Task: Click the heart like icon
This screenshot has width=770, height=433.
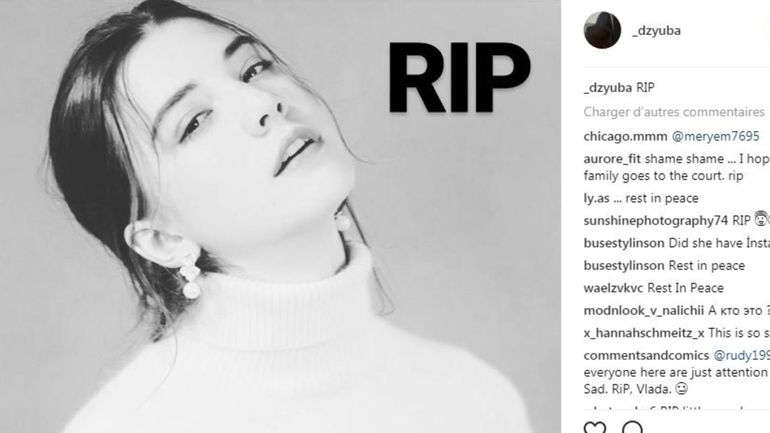Action: tap(595, 428)
